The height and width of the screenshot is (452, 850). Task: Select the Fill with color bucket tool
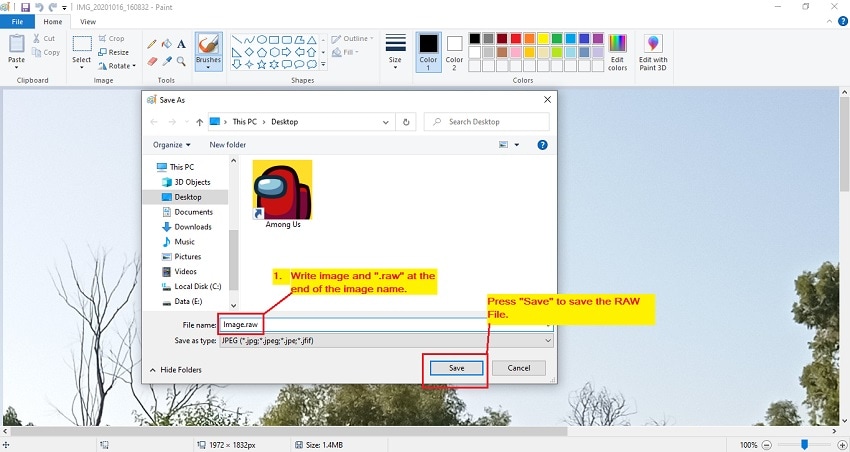tap(167, 44)
